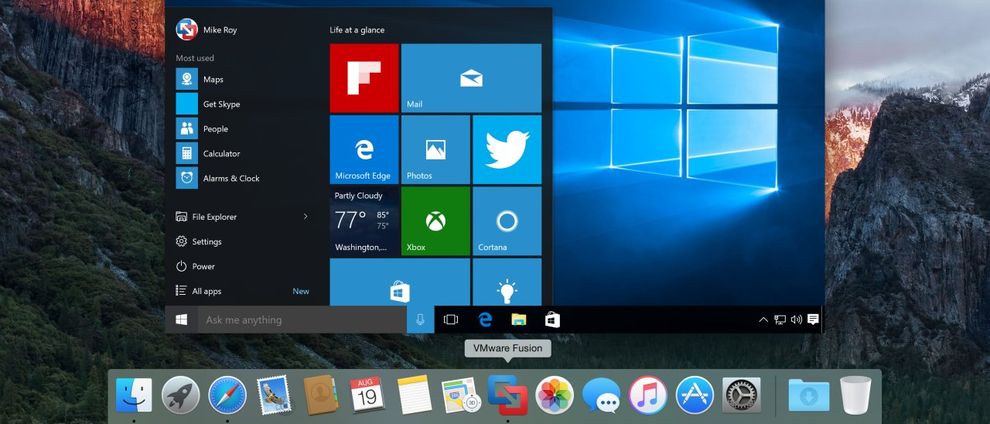This screenshot has width=990, height=424.
Task: Click the Windows Start button
Action: click(x=181, y=320)
